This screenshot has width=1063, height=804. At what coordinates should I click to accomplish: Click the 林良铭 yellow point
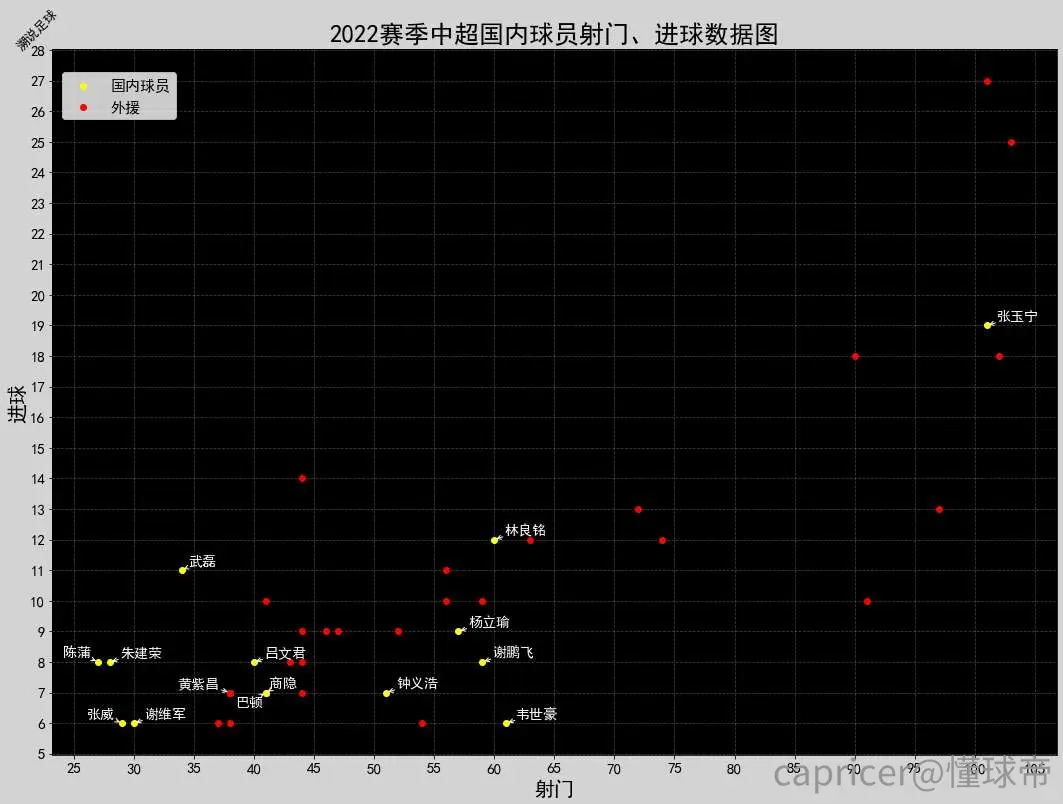coord(494,540)
